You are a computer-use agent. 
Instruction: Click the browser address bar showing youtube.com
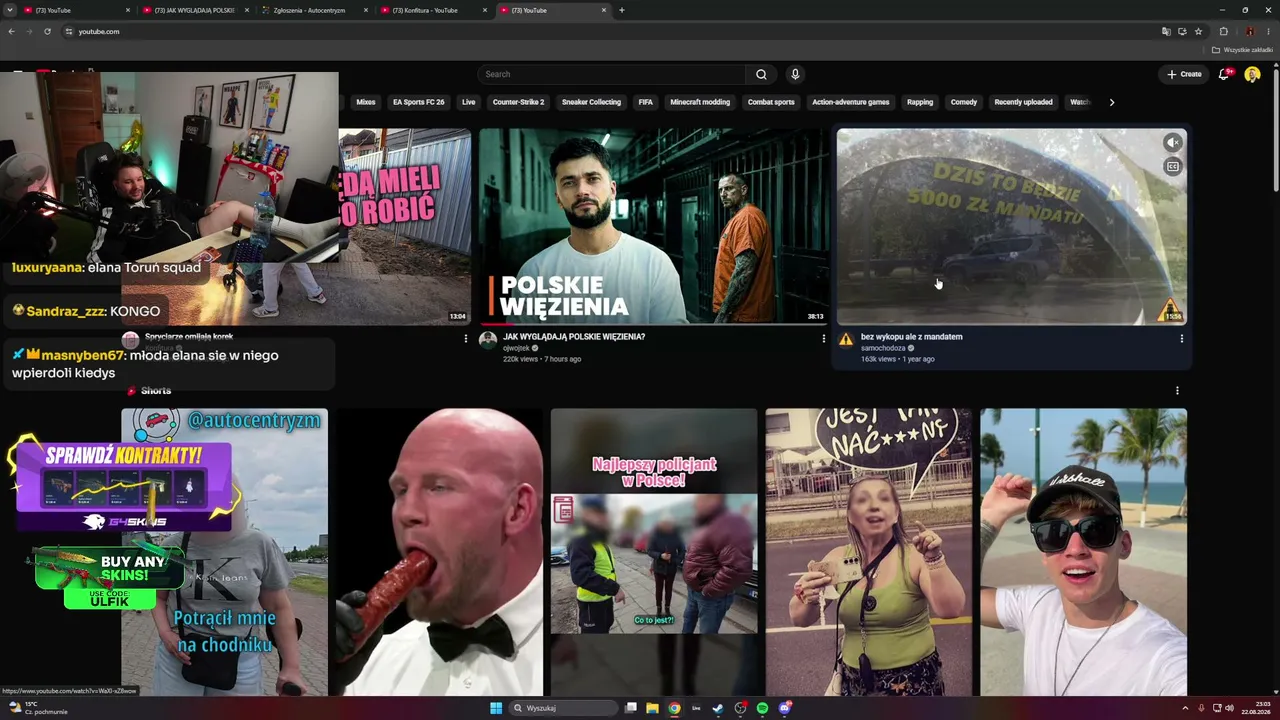610,31
